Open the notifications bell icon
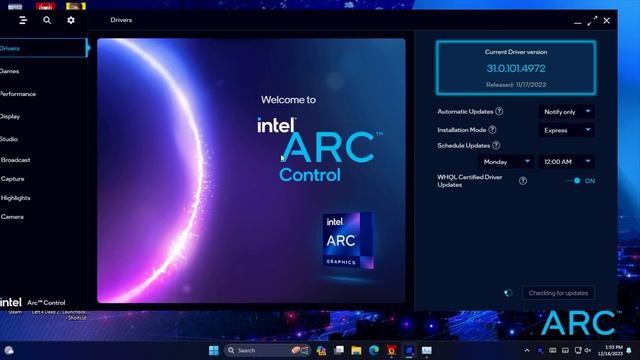The width and height of the screenshot is (640, 360). tap(629, 351)
